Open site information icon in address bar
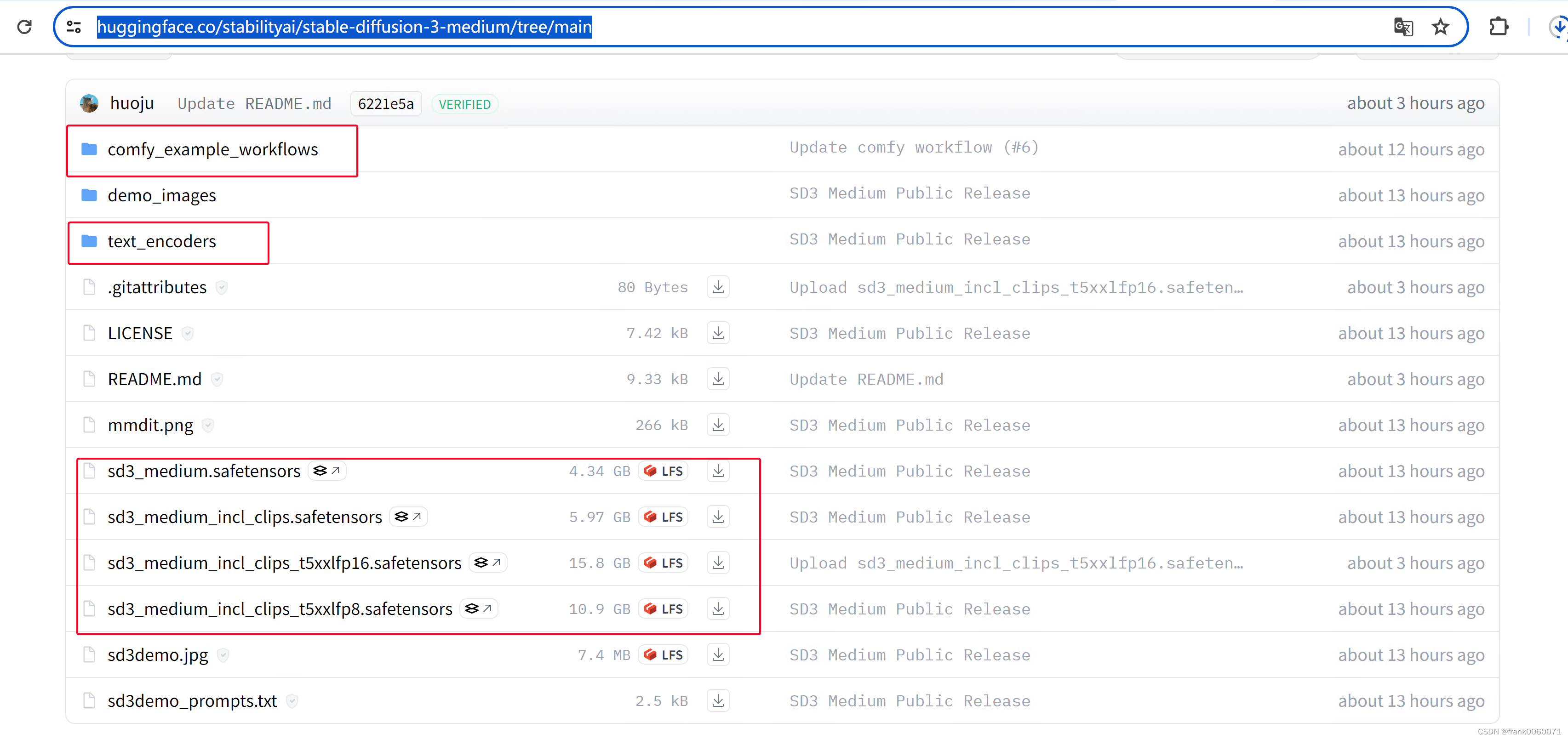Screen dimensions: 1568x739 pos(74,27)
